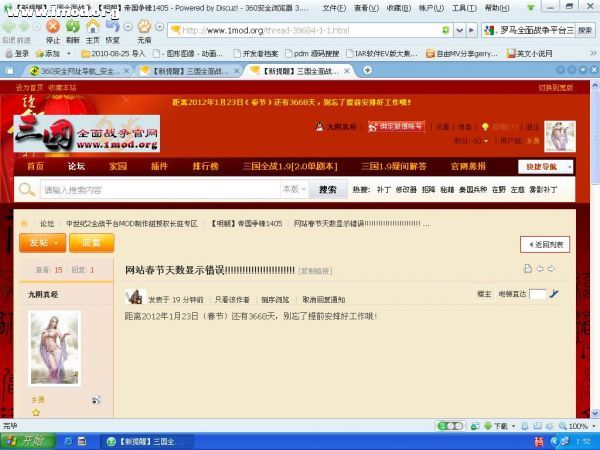Click the browser Refresh button
This screenshot has width=600, height=450.
72,28
